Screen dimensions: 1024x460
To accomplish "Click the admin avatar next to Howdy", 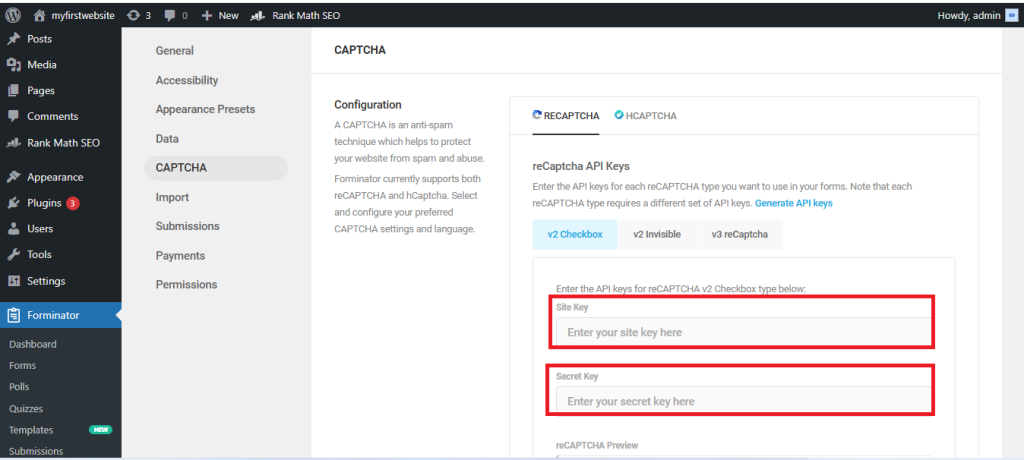I will (1011, 15).
